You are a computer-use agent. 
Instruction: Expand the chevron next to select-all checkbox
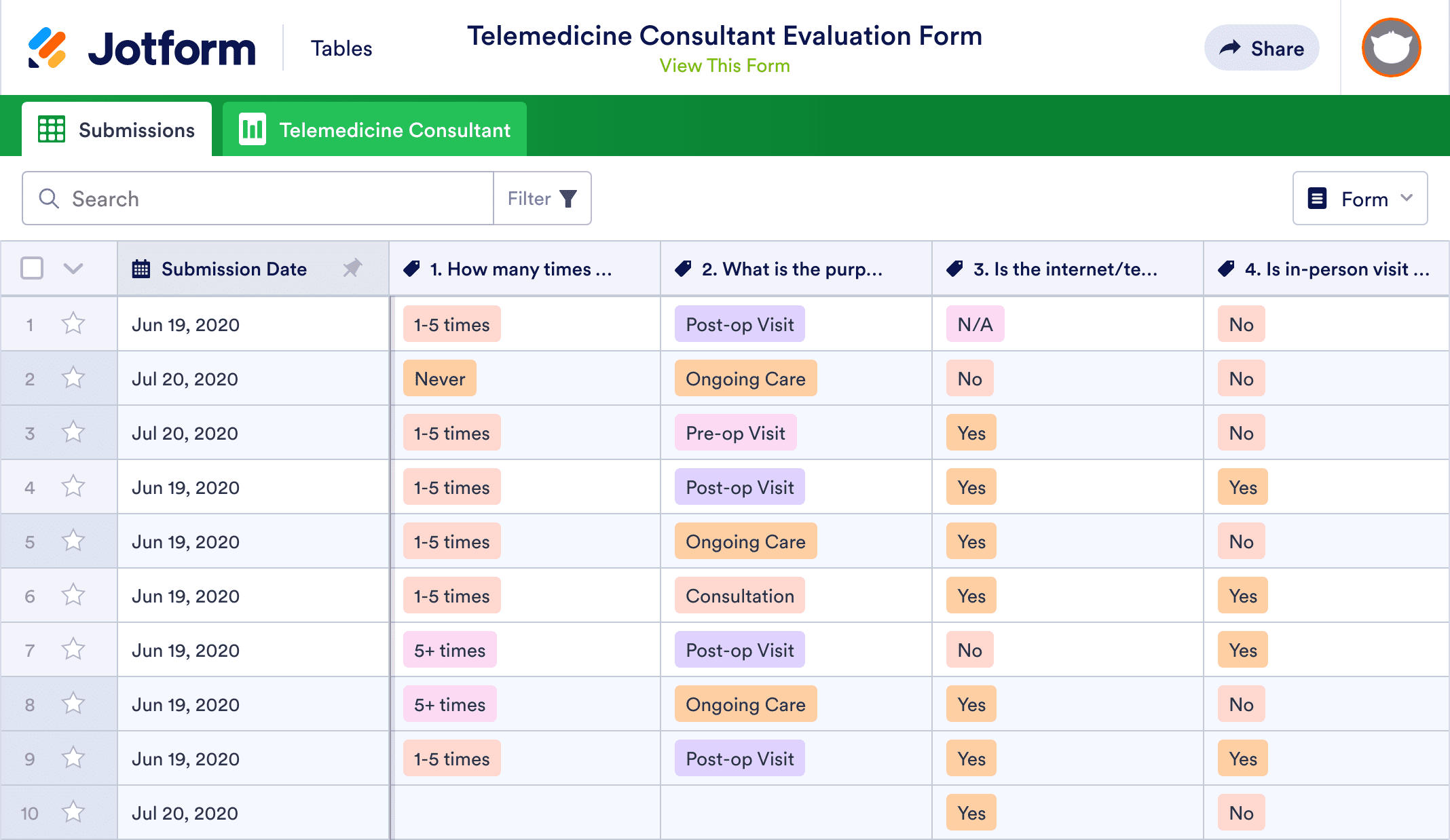73,269
